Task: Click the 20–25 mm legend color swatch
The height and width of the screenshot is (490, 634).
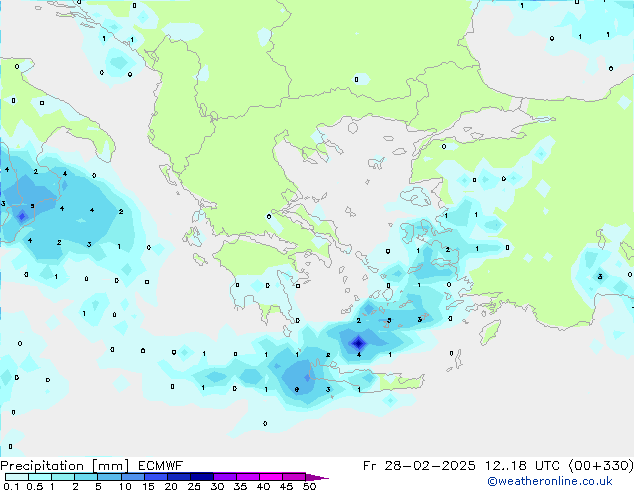Action: (x=178, y=477)
